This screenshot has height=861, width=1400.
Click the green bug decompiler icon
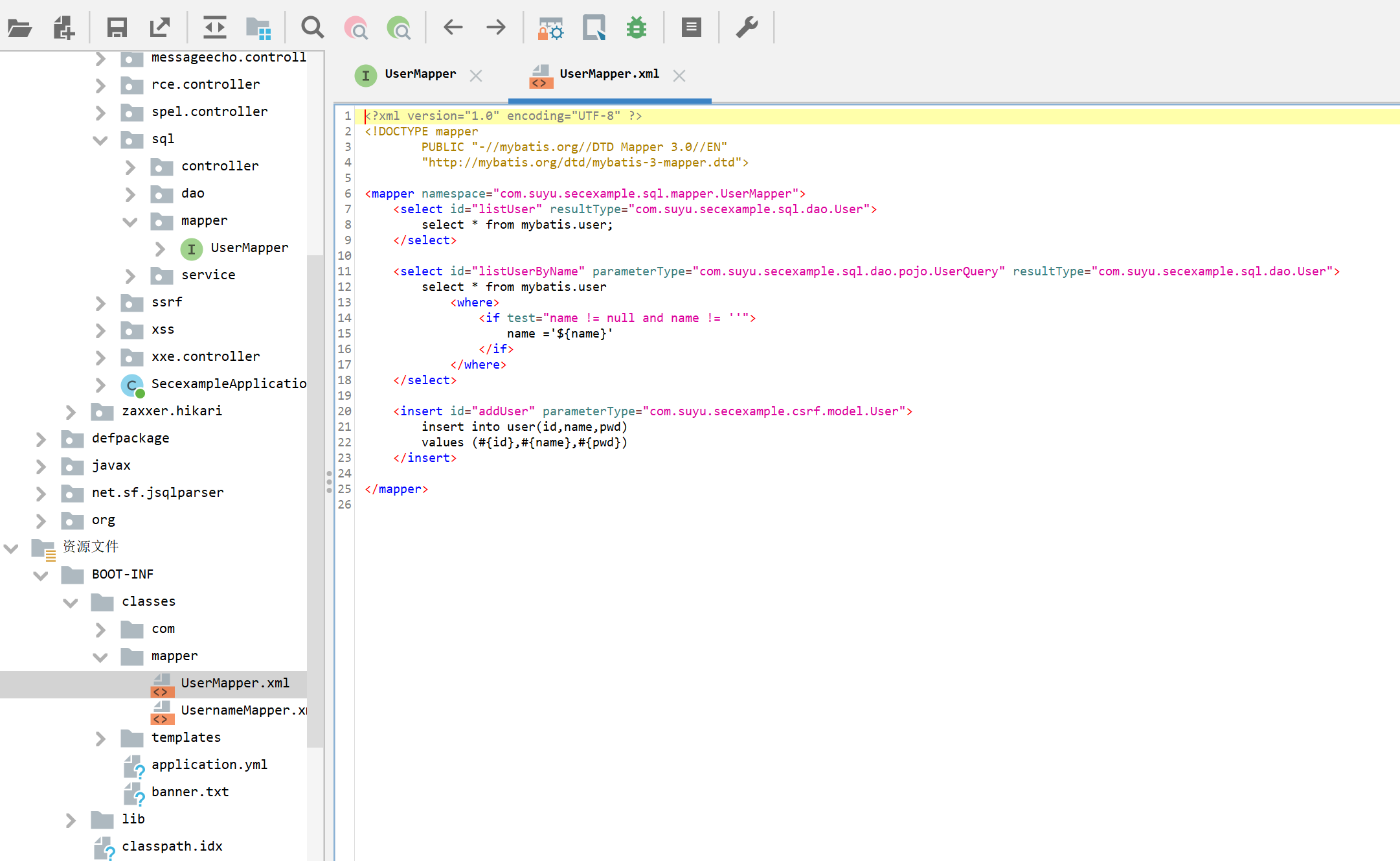(x=637, y=28)
